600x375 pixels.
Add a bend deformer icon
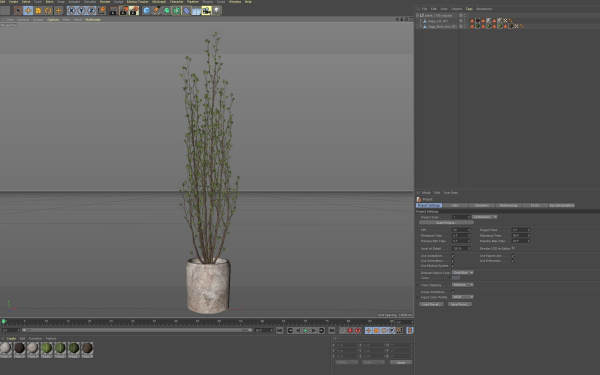tap(186, 11)
